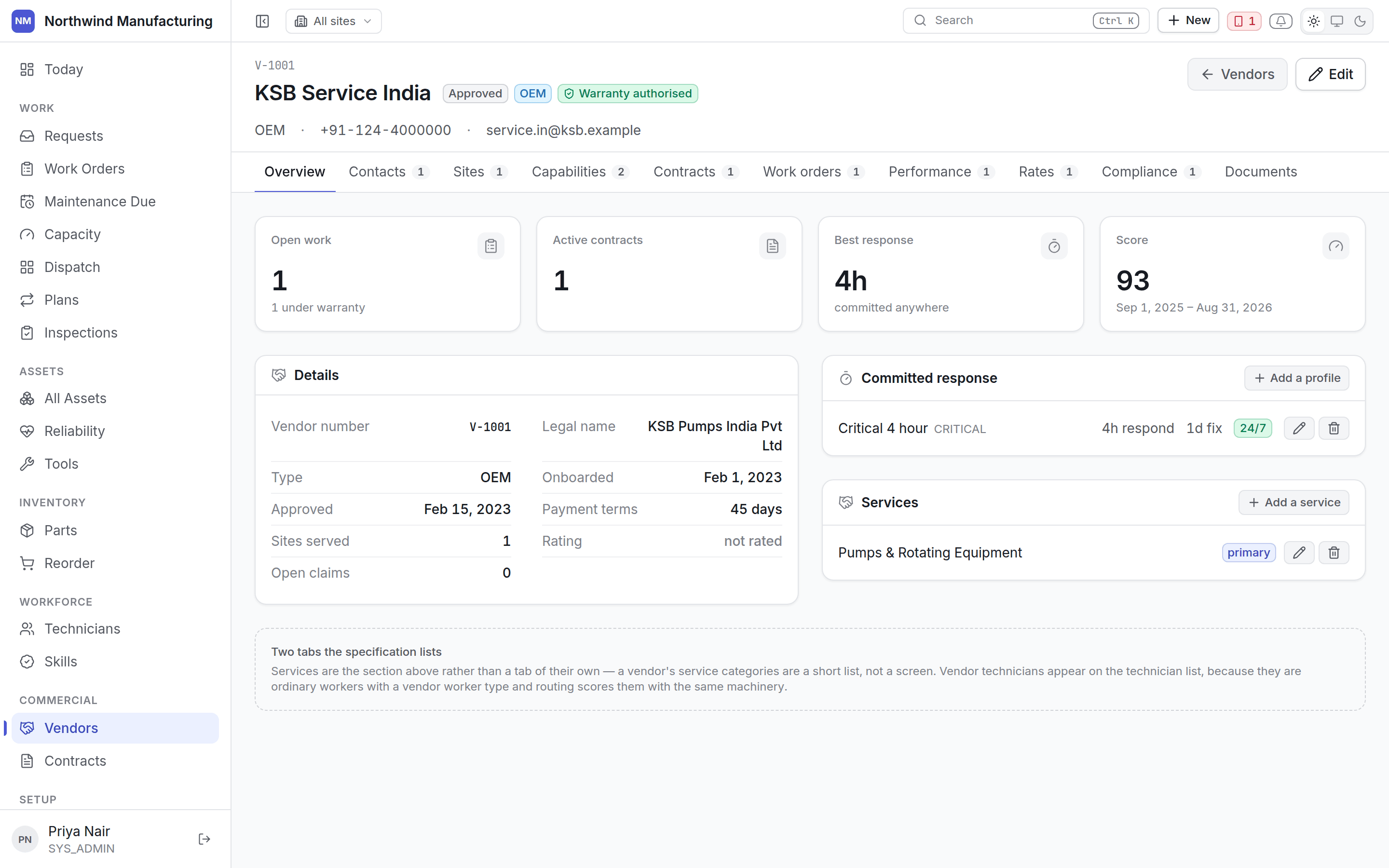Click the OEM type badge

[532, 94]
